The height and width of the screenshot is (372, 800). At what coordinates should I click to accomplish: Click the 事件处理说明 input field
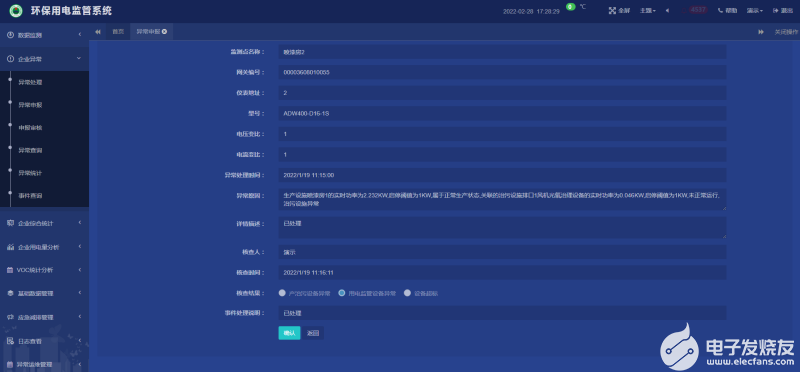coord(502,313)
